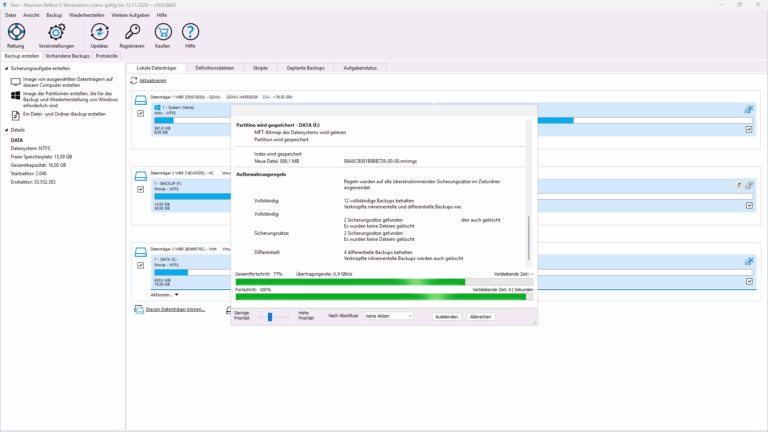Uncheck the BACKUP partition checkbox at row end
This screenshot has width=768, height=432.
tap(749, 205)
